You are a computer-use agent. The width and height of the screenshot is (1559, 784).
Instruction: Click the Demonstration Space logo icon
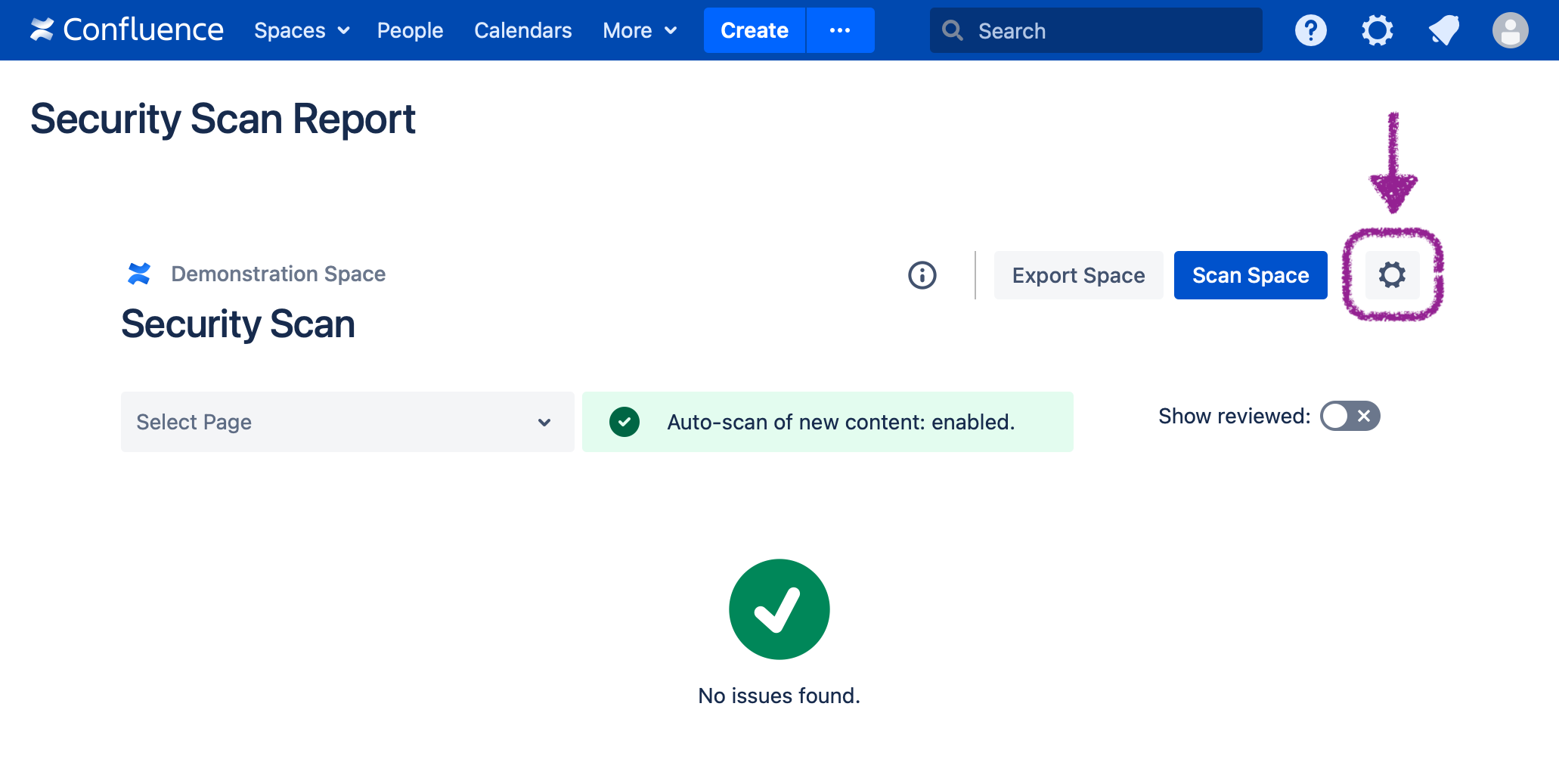tap(139, 274)
